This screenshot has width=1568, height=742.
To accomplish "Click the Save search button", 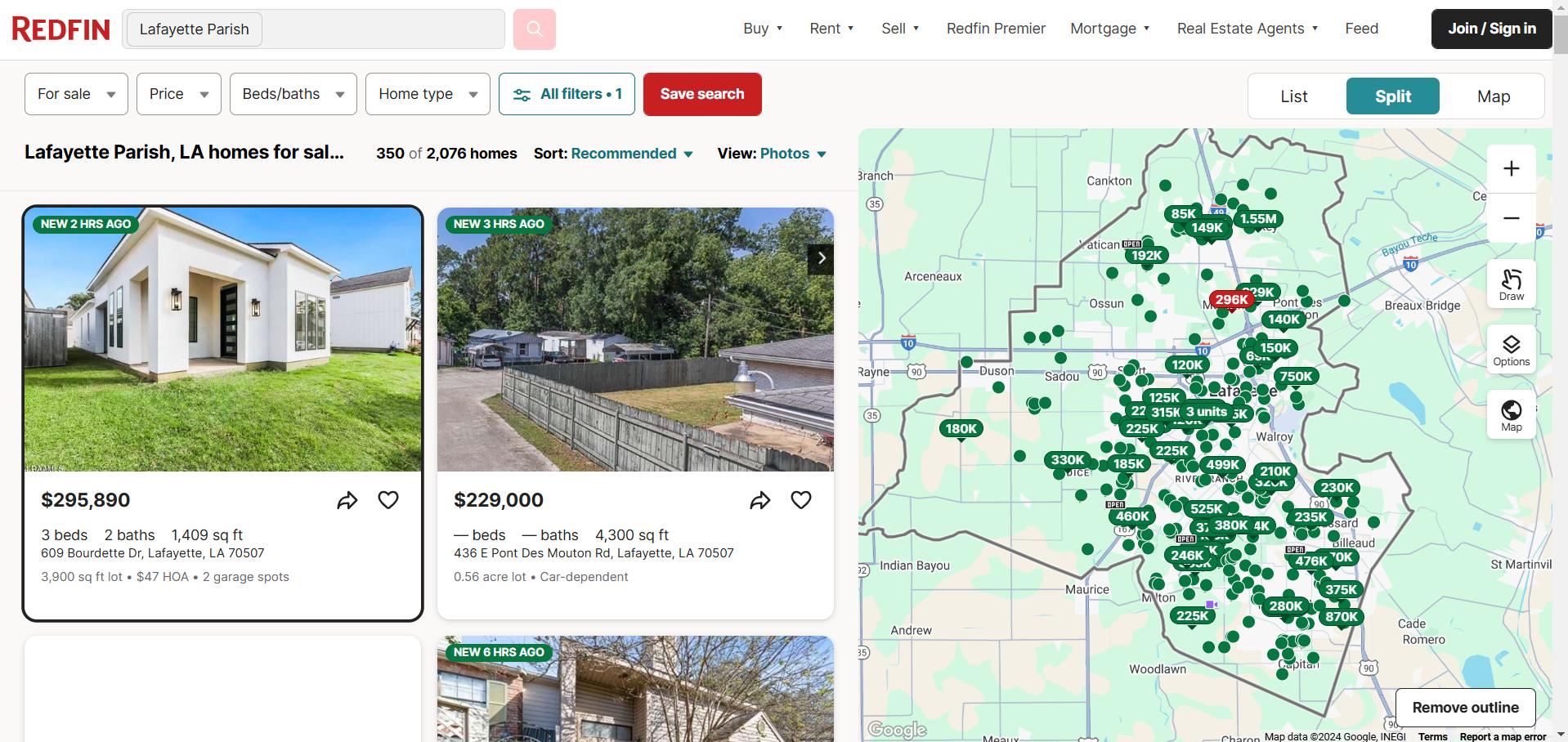I will pos(702,94).
